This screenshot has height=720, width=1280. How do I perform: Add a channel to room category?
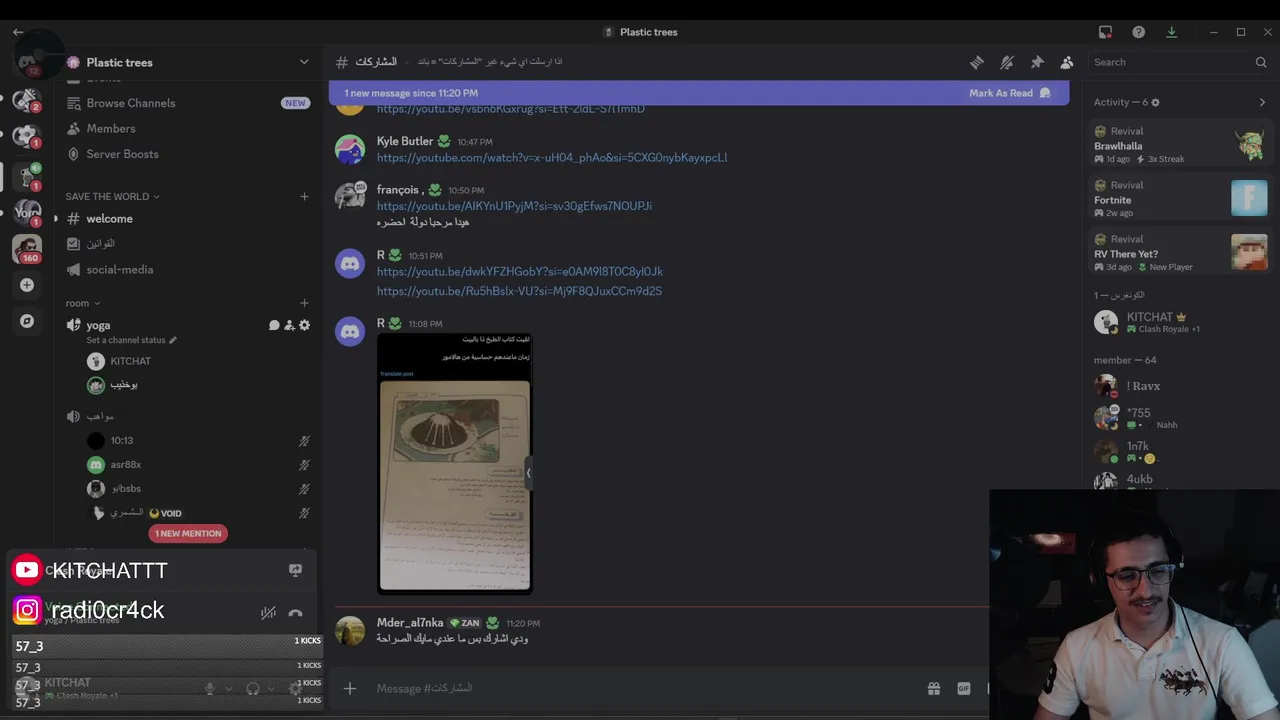pyautogui.click(x=304, y=303)
